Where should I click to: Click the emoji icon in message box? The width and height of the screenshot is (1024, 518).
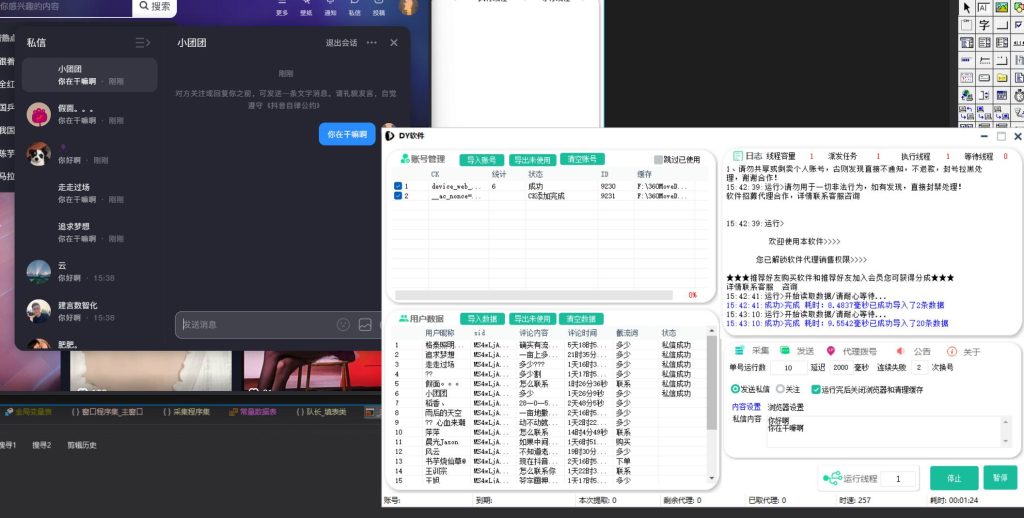343,325
